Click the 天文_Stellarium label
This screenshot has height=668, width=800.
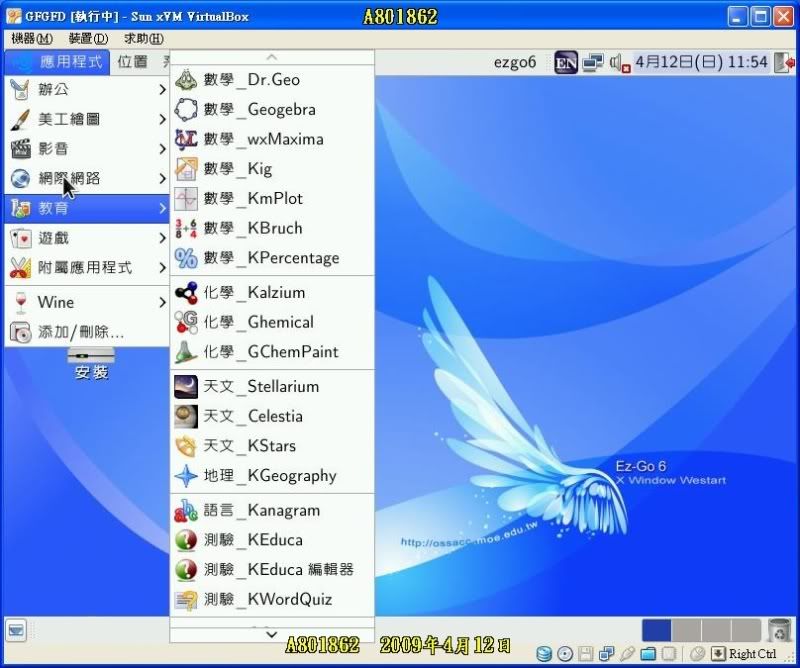pos(261,387)
